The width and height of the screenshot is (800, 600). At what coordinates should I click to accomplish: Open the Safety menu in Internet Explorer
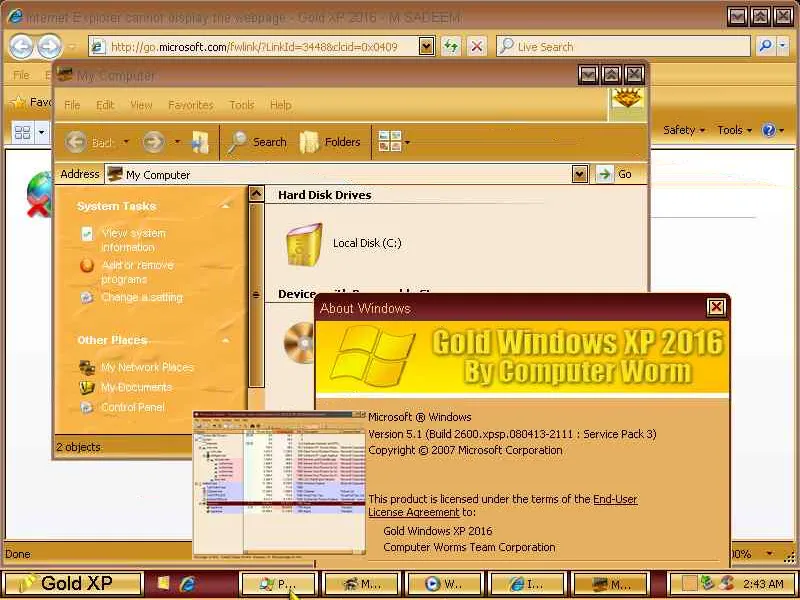(x=684, y=130)
